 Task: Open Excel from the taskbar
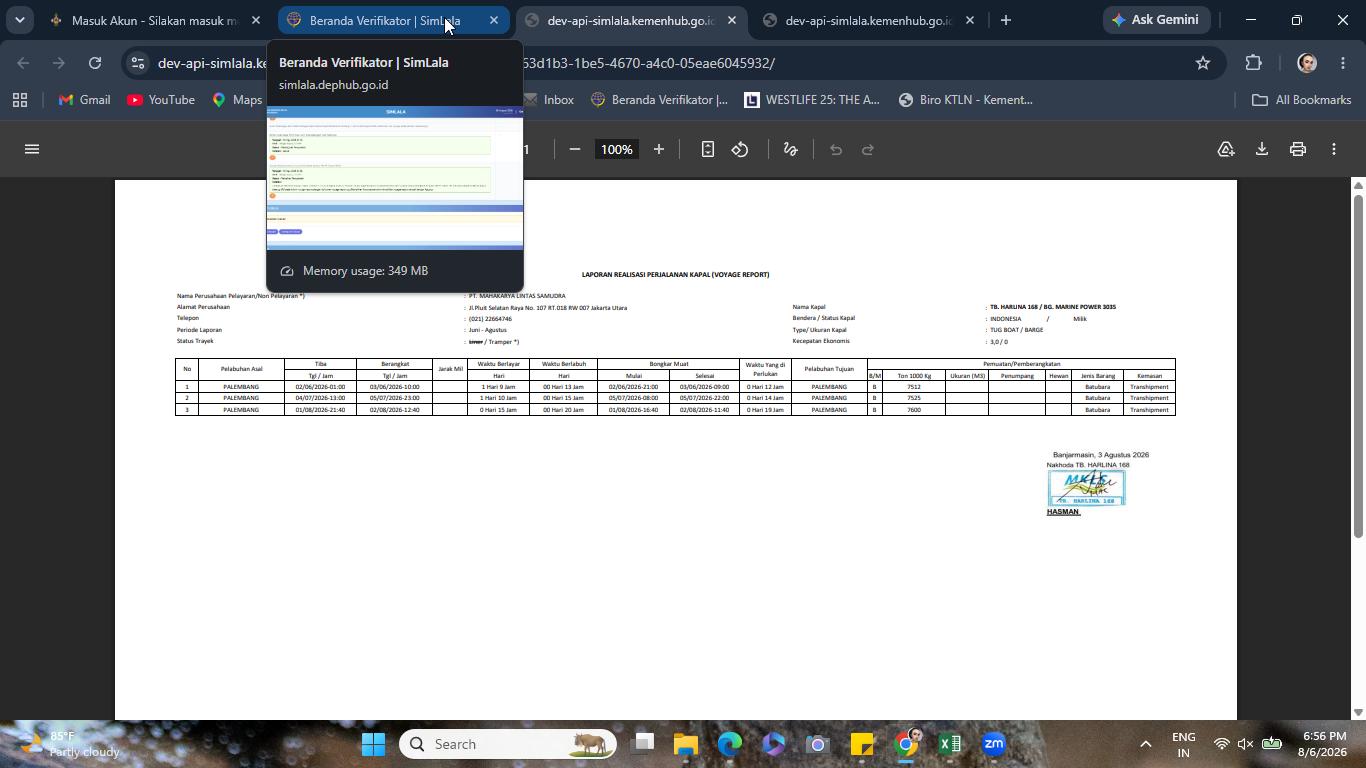[950, 744]
